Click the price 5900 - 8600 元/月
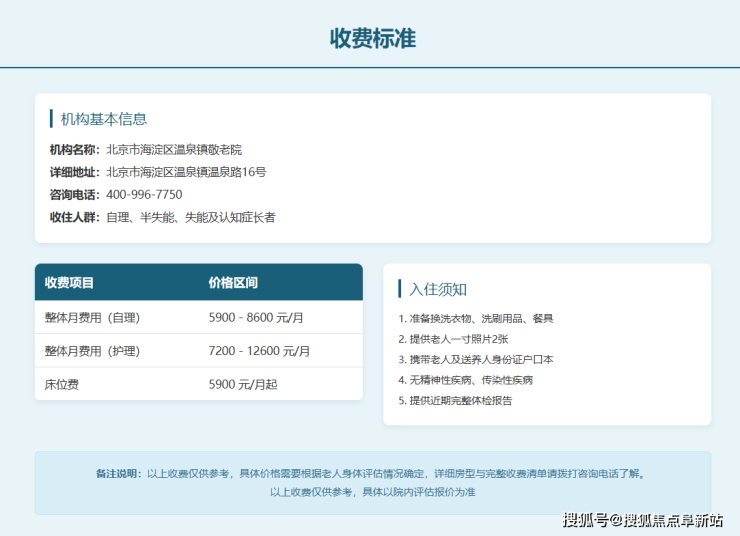740x536 pixels. [256, 318]
